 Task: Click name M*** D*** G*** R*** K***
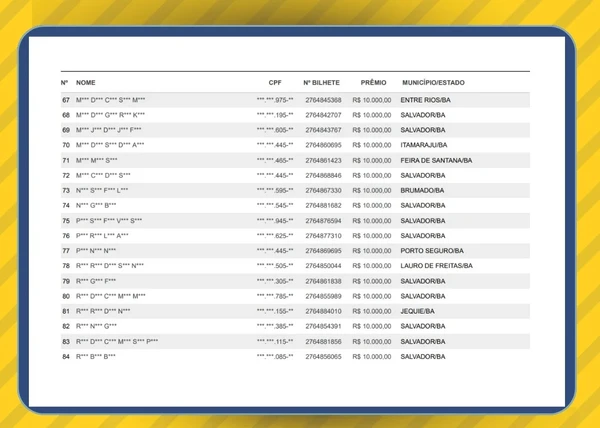click(x=111, y=115)
